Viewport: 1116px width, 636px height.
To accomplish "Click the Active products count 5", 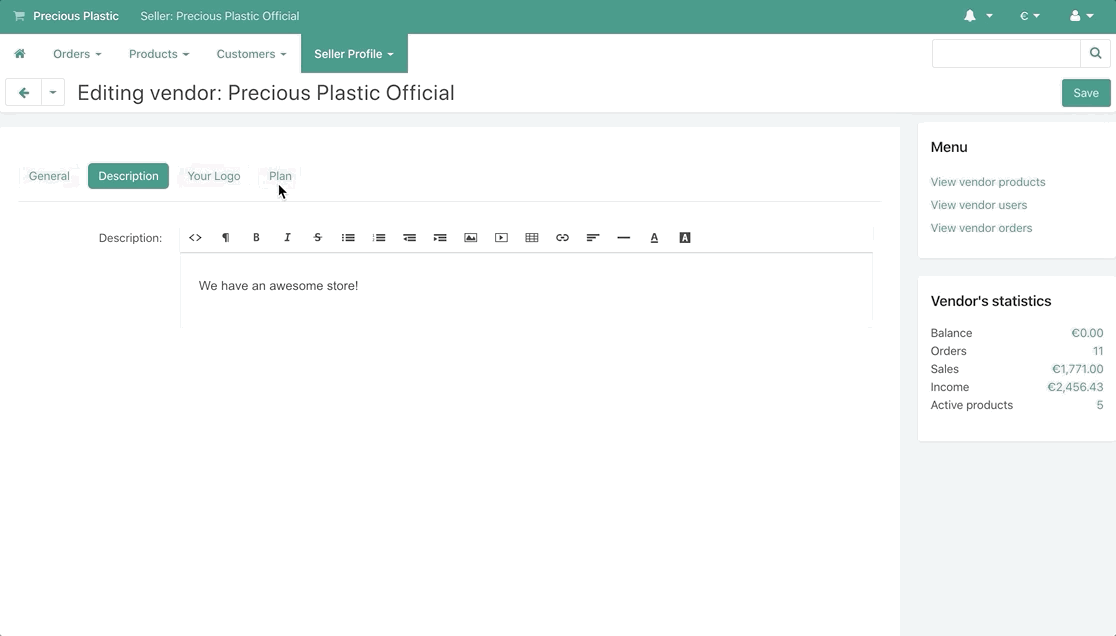I will 1100,405.
